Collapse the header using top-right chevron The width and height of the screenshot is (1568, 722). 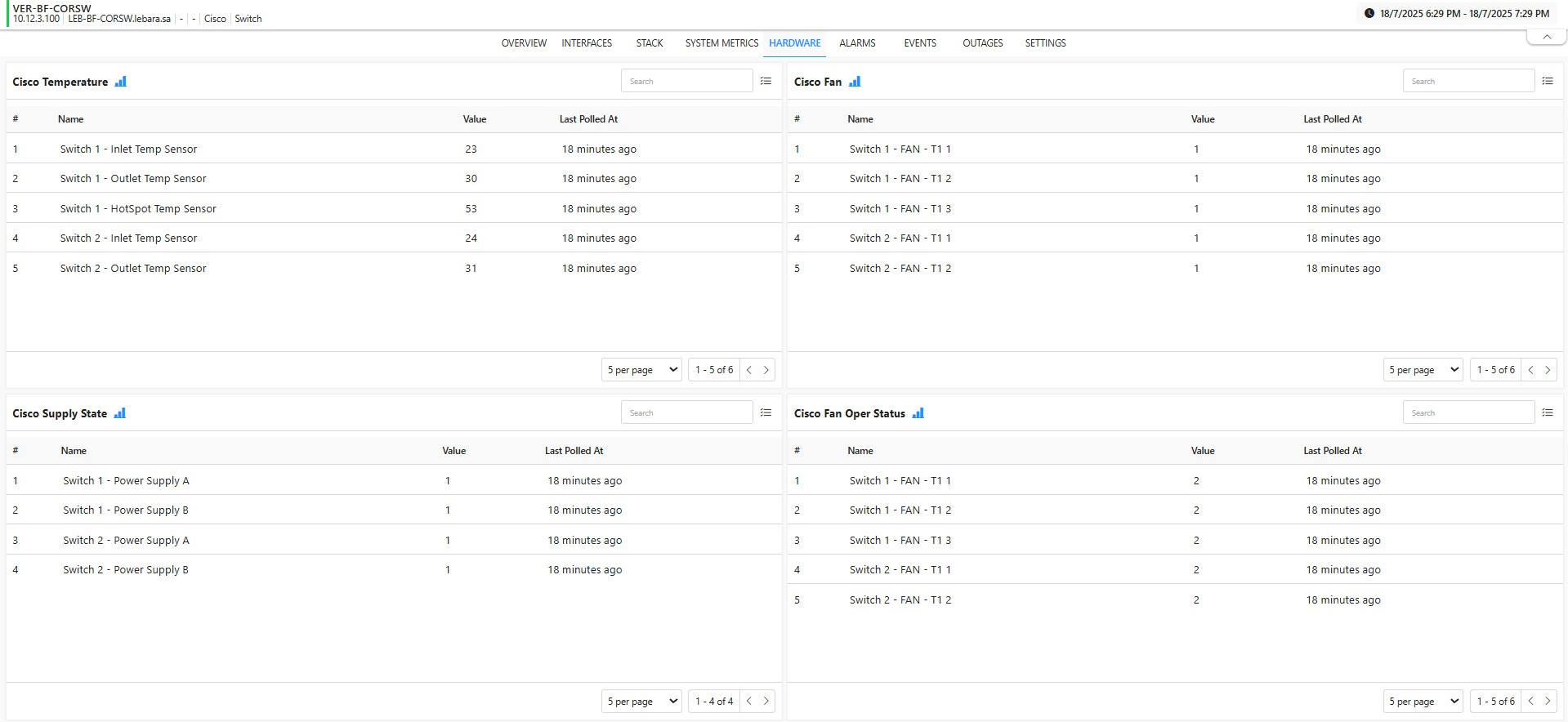click(x=1546, y=37)
